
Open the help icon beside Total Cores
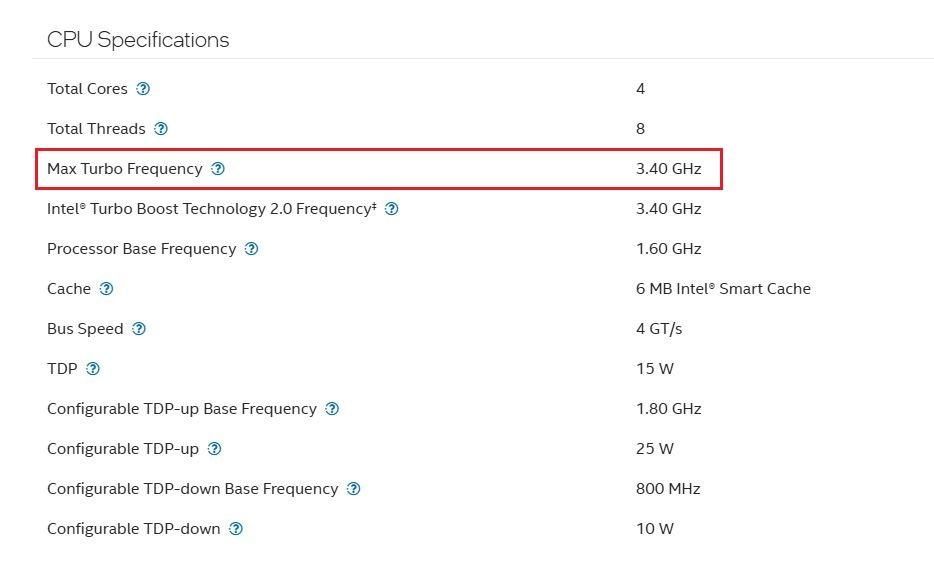pyautogui.click(x=143, y=89)
